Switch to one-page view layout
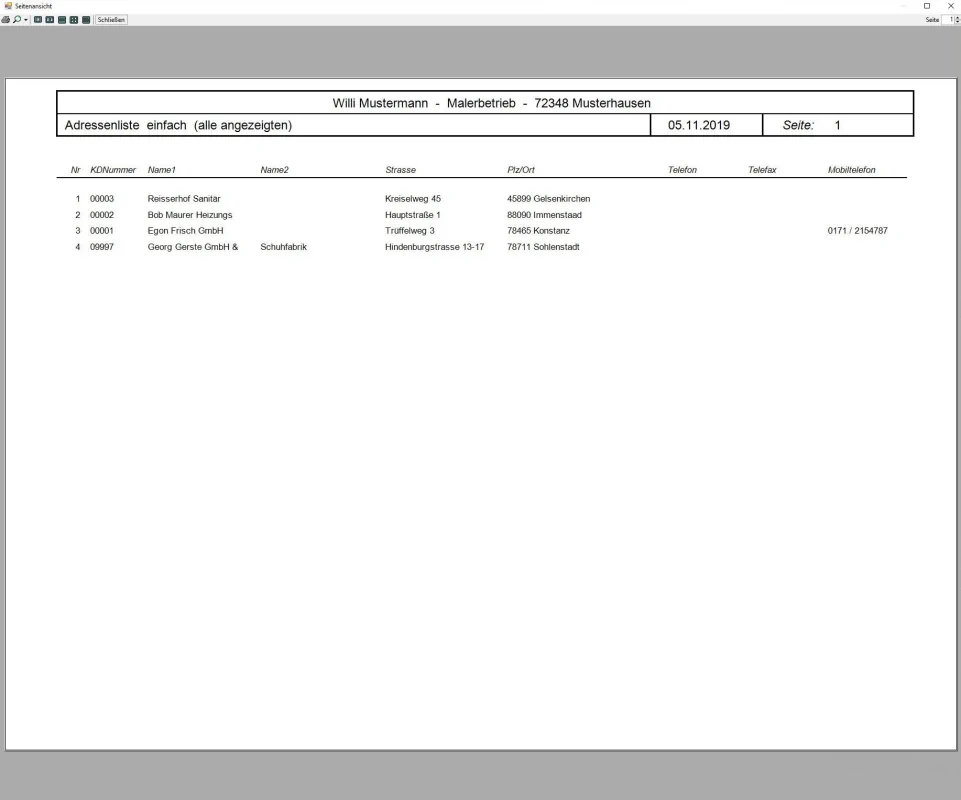Image resolution: width=961 pixels, height=800 pixels. 37,20
